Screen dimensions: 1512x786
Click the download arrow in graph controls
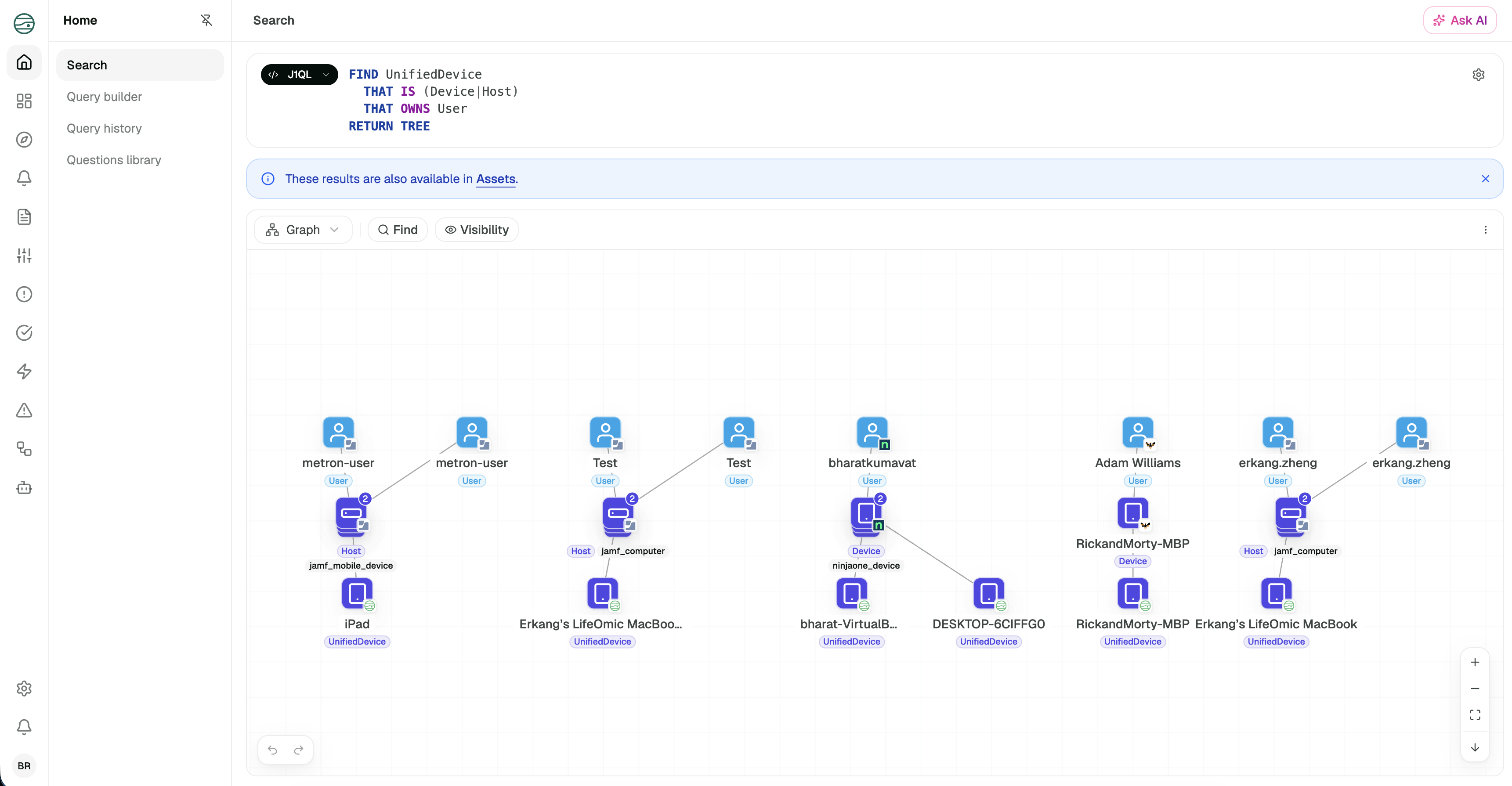pos(1474,747)
